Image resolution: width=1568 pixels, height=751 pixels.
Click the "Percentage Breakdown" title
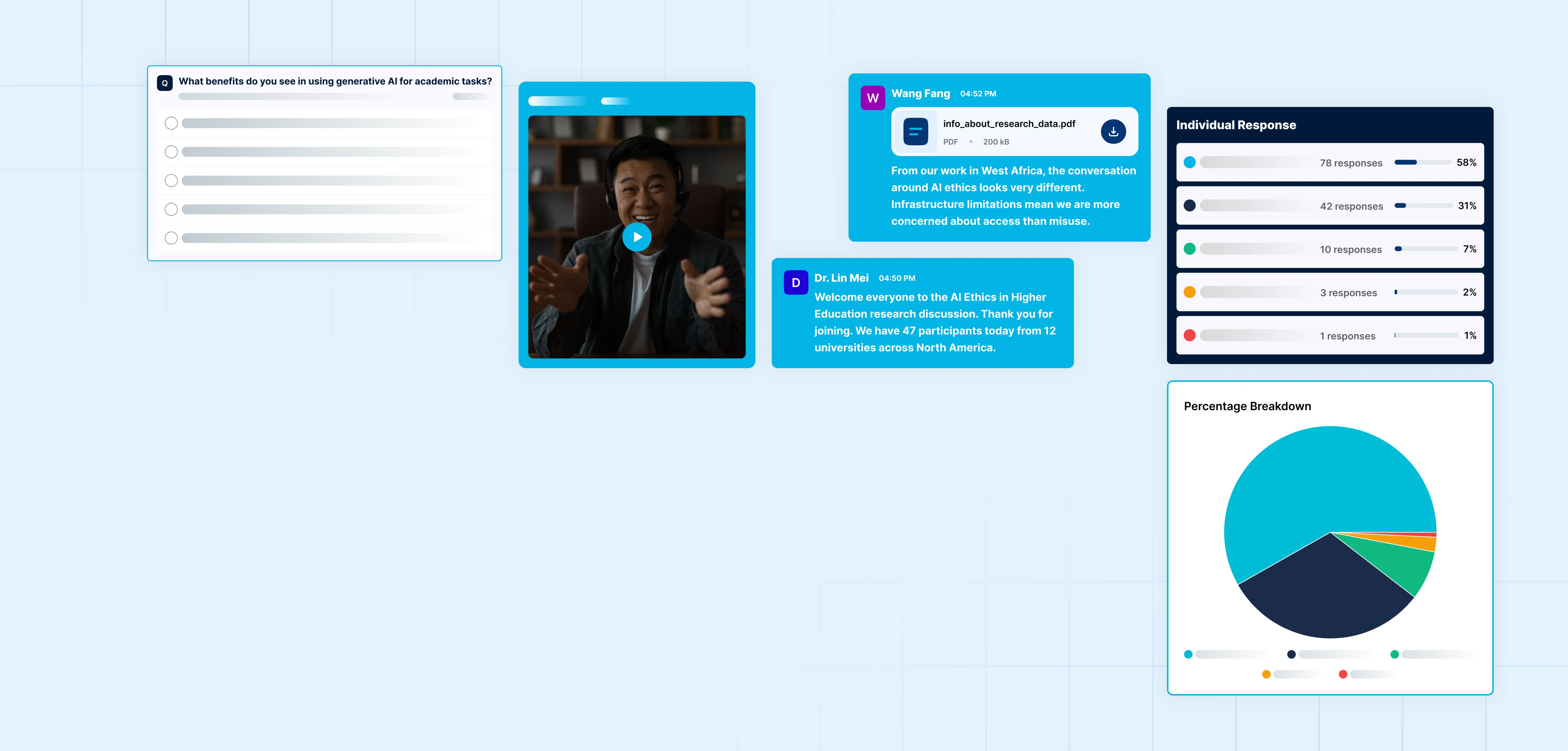[1247, 406]
